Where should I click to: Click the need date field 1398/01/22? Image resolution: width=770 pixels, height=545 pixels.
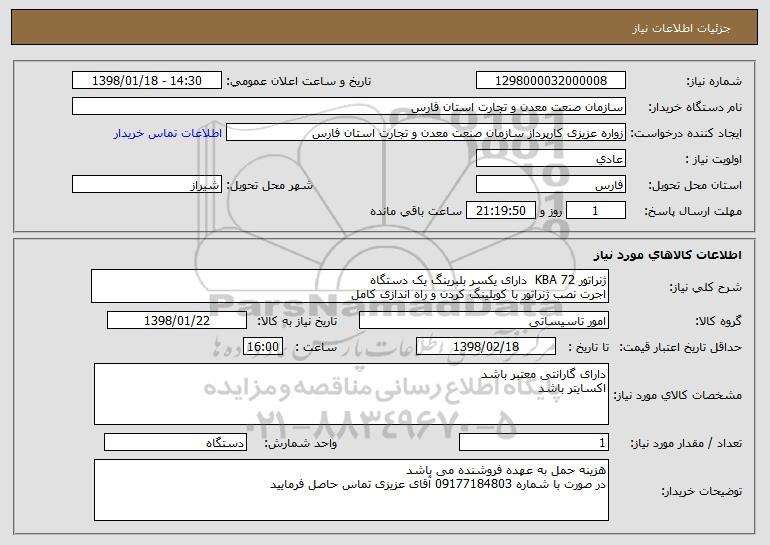(177, 321)
